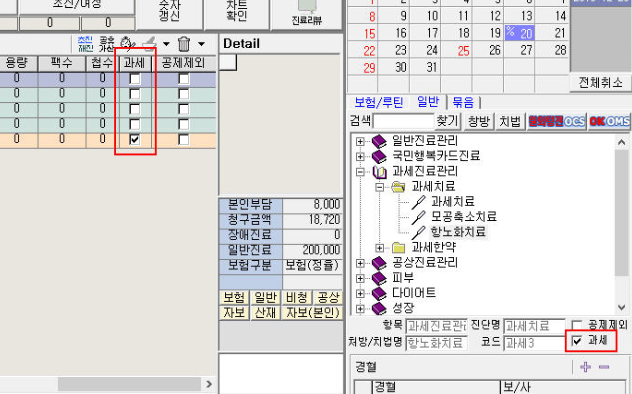
Task: Uncheck the 과세 checkbox in the orange row
Action: point(135,139)
